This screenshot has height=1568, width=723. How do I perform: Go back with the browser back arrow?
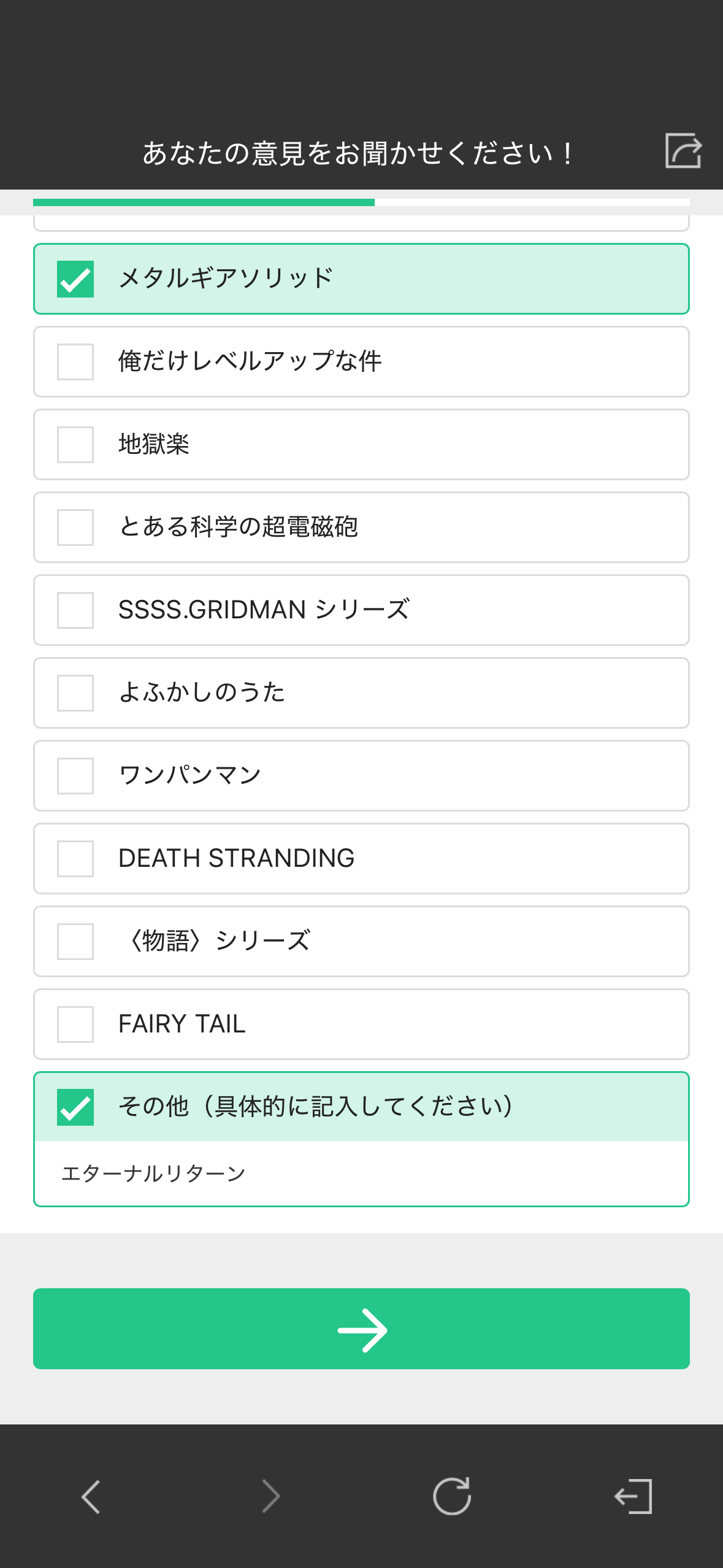pos(91,1496)
